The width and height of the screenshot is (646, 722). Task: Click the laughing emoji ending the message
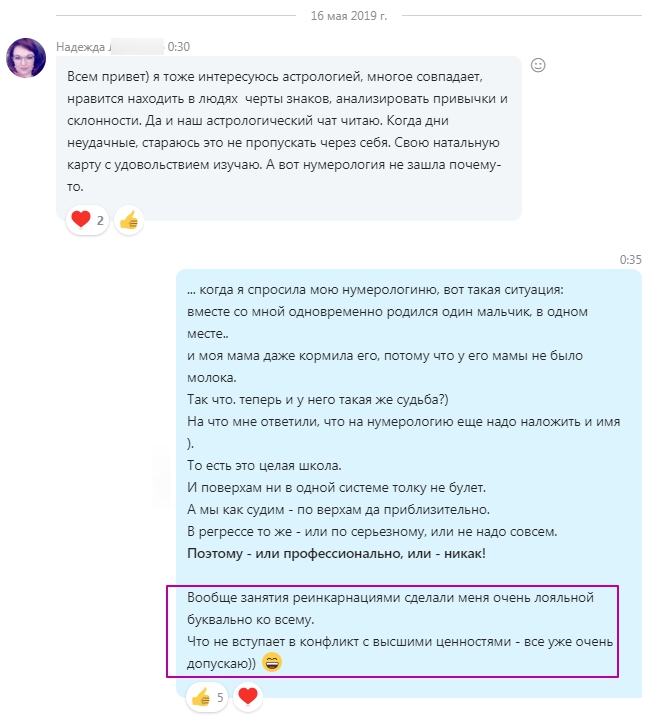pos(272,662)
